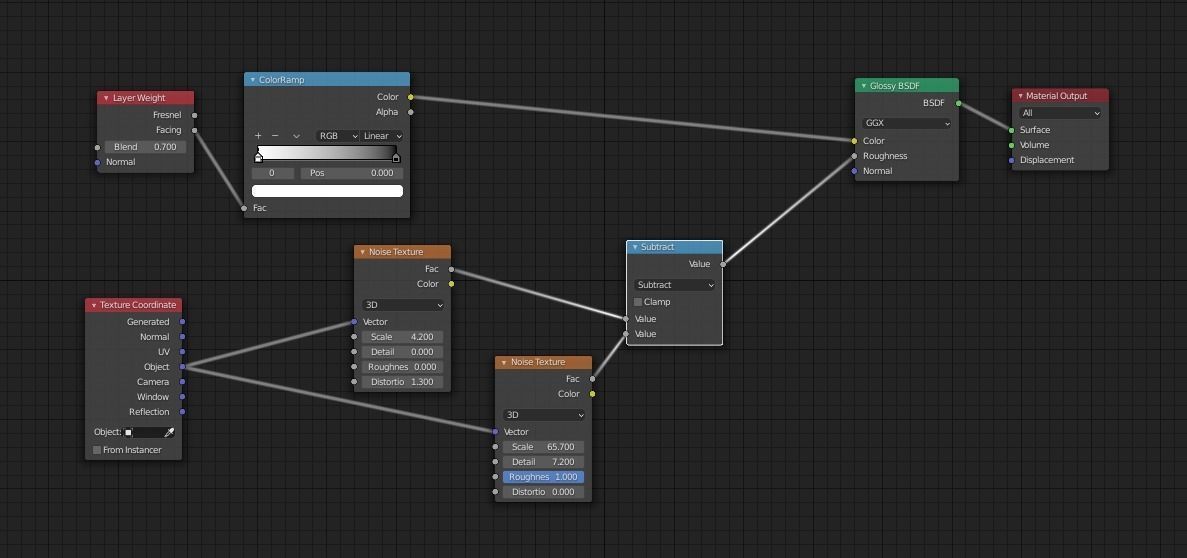Click the Detail 7.200 field
Viewport: 1187px width, 558px height.
[544, 463]
